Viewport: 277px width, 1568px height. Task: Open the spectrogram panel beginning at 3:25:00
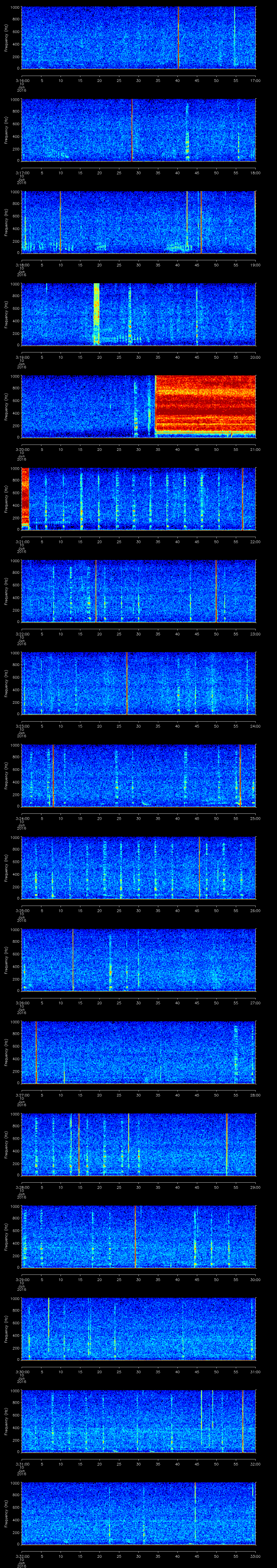[139, 868]
